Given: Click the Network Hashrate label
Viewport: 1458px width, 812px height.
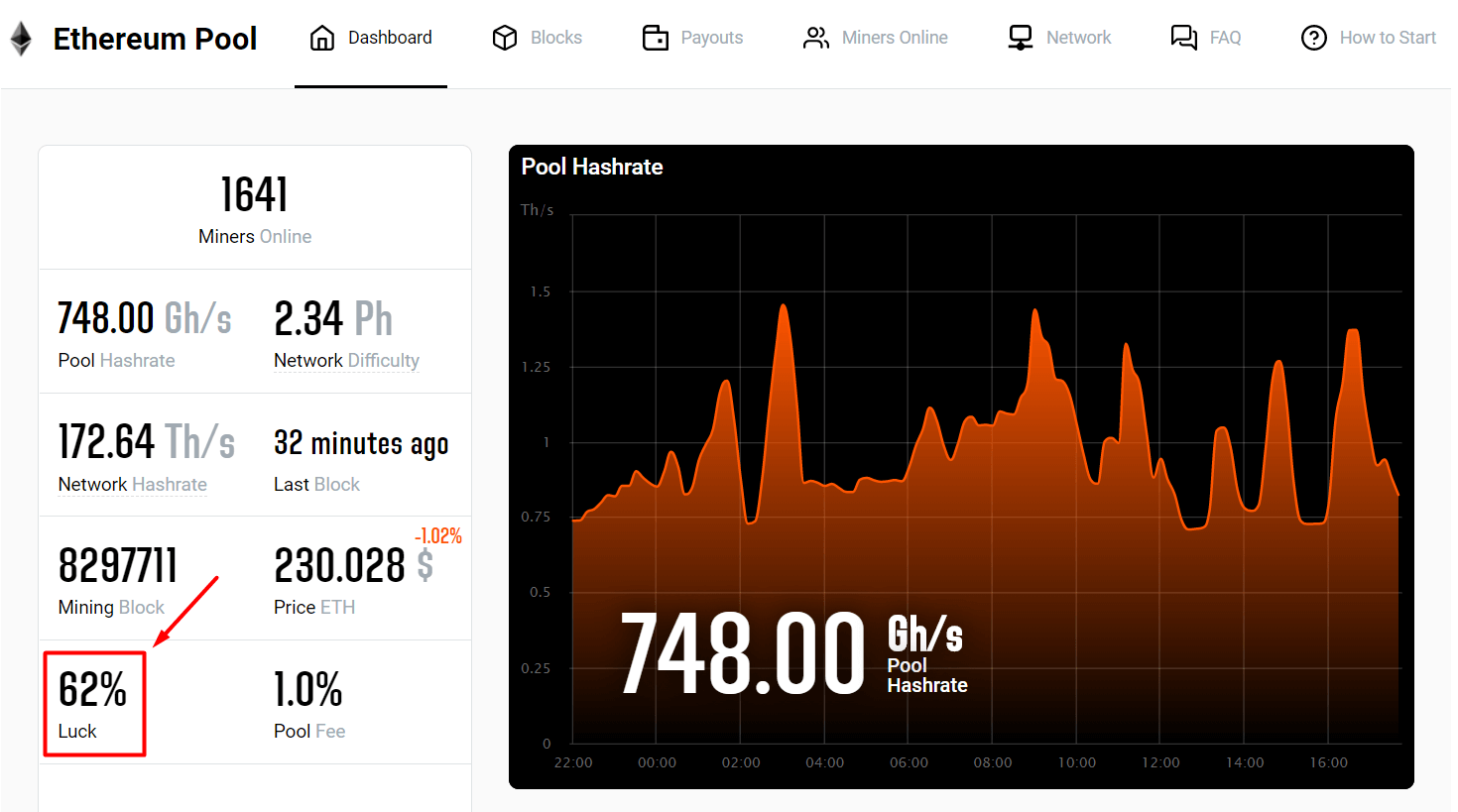Looking at the screenshot, I should click(x=132, y=484).
